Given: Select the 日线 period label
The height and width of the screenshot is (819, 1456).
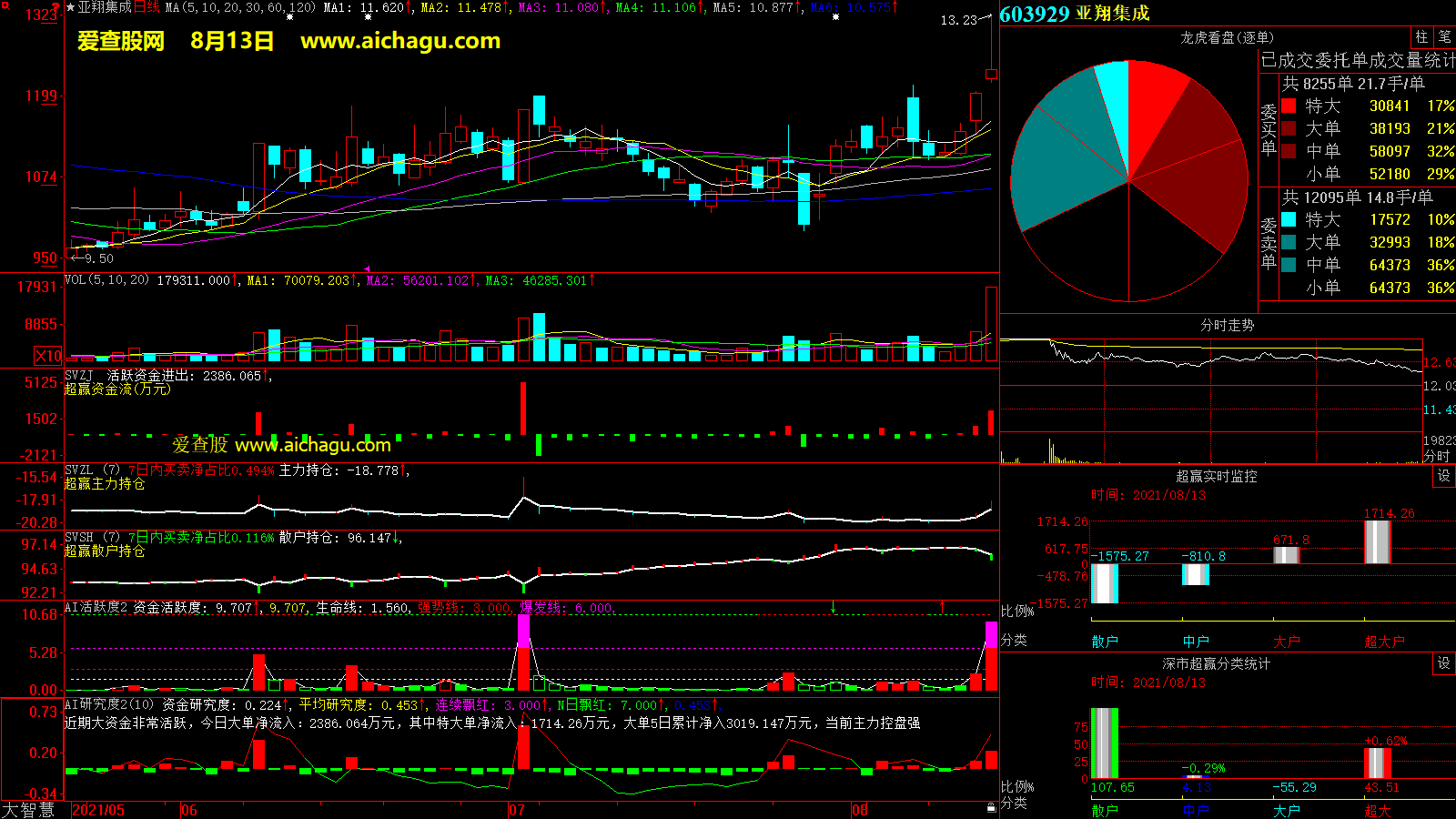Looking at the screenshot, I should click(147, 7).
